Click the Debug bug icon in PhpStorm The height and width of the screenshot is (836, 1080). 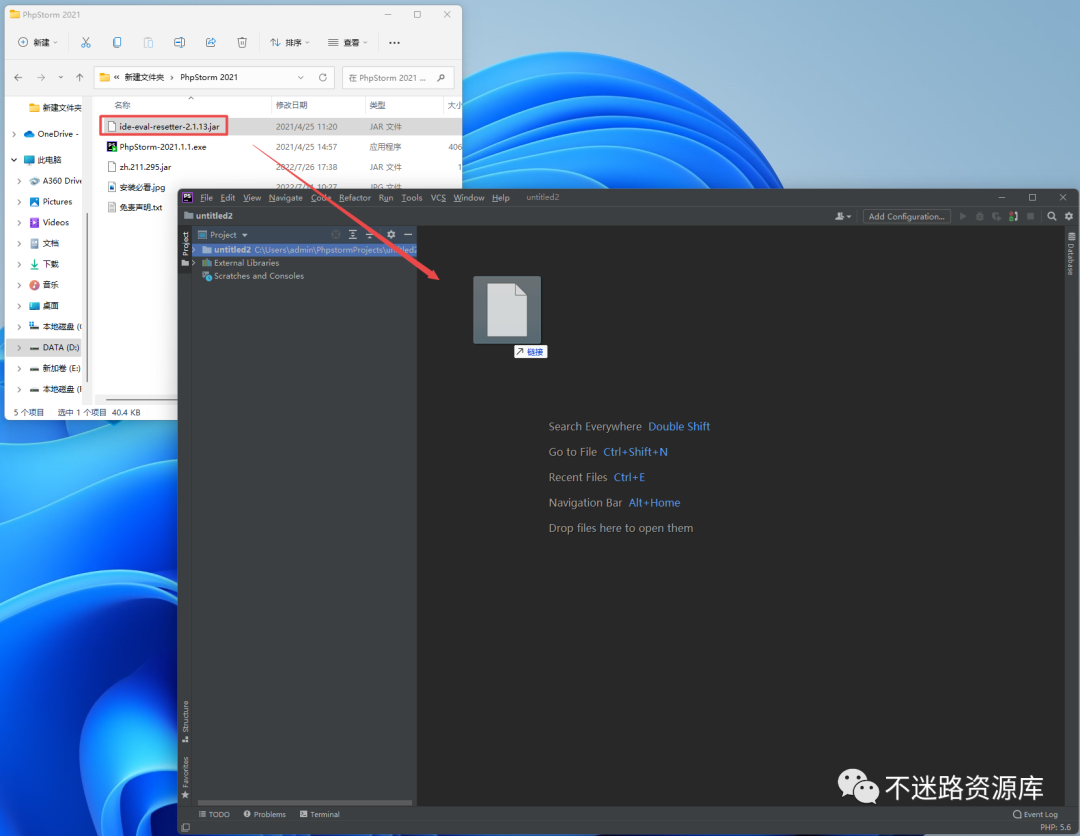[979, 216]
